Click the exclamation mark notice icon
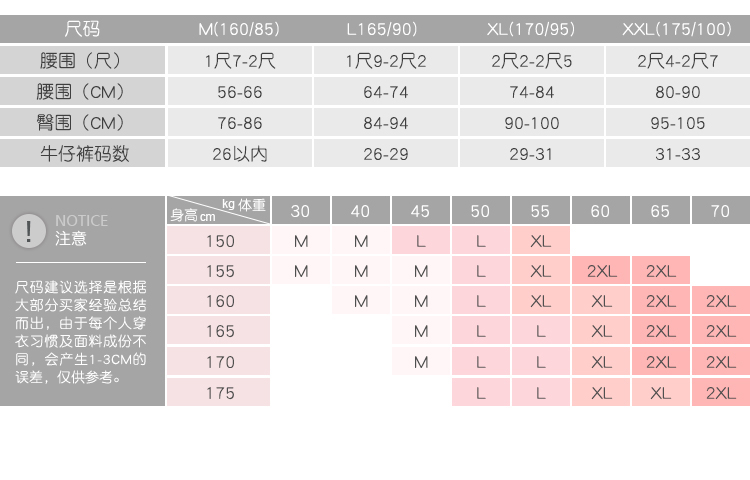The width and height of the screenshot is (750, 480). [29, 230]
